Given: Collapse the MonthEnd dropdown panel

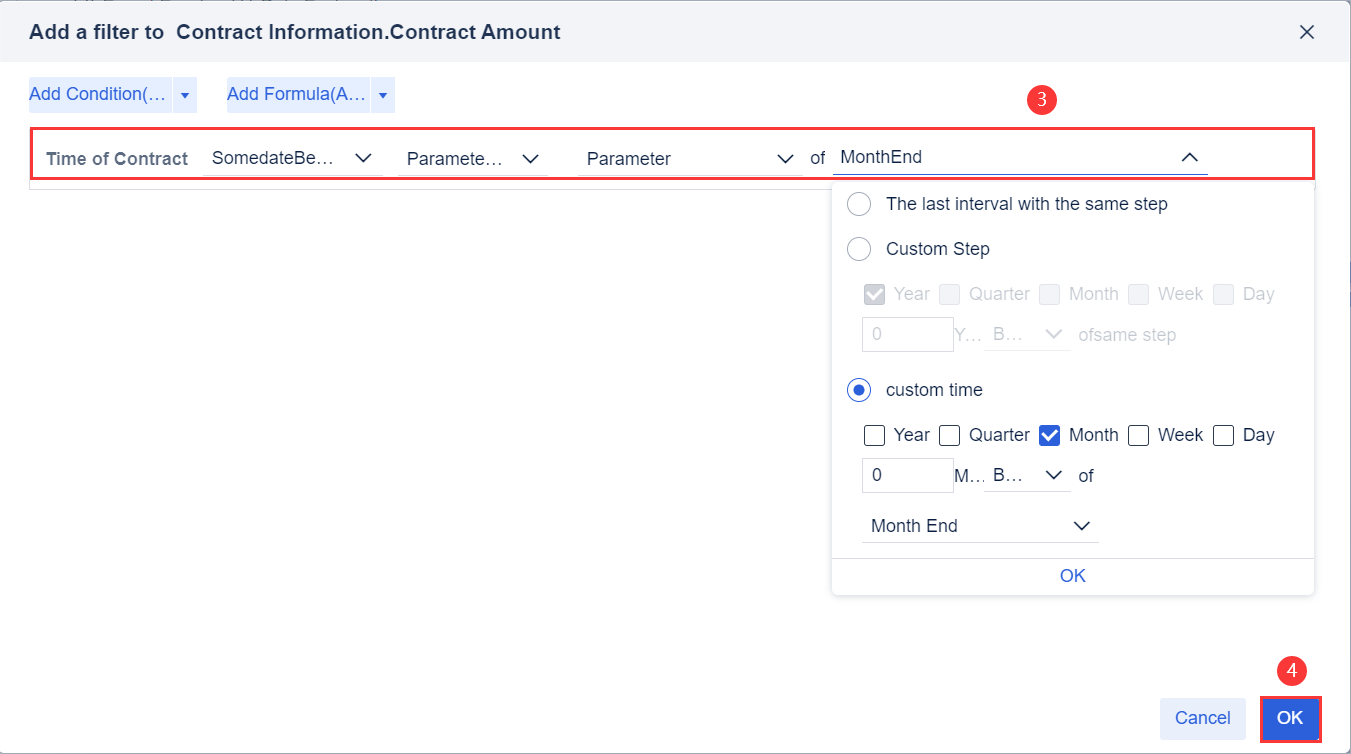Looking at the screenshot, I should pos(1189,157).
